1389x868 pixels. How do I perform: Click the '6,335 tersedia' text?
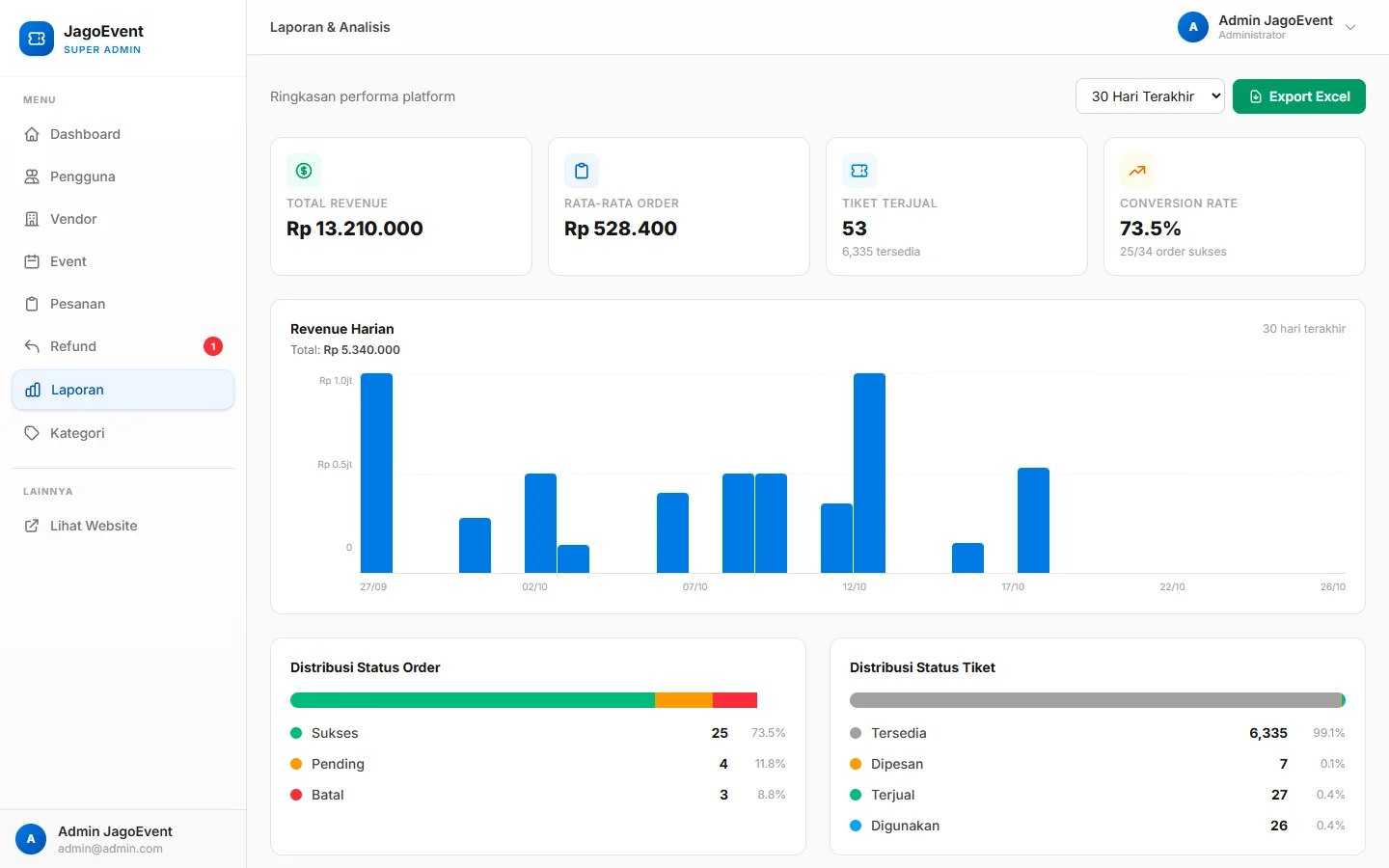[881, 252]
